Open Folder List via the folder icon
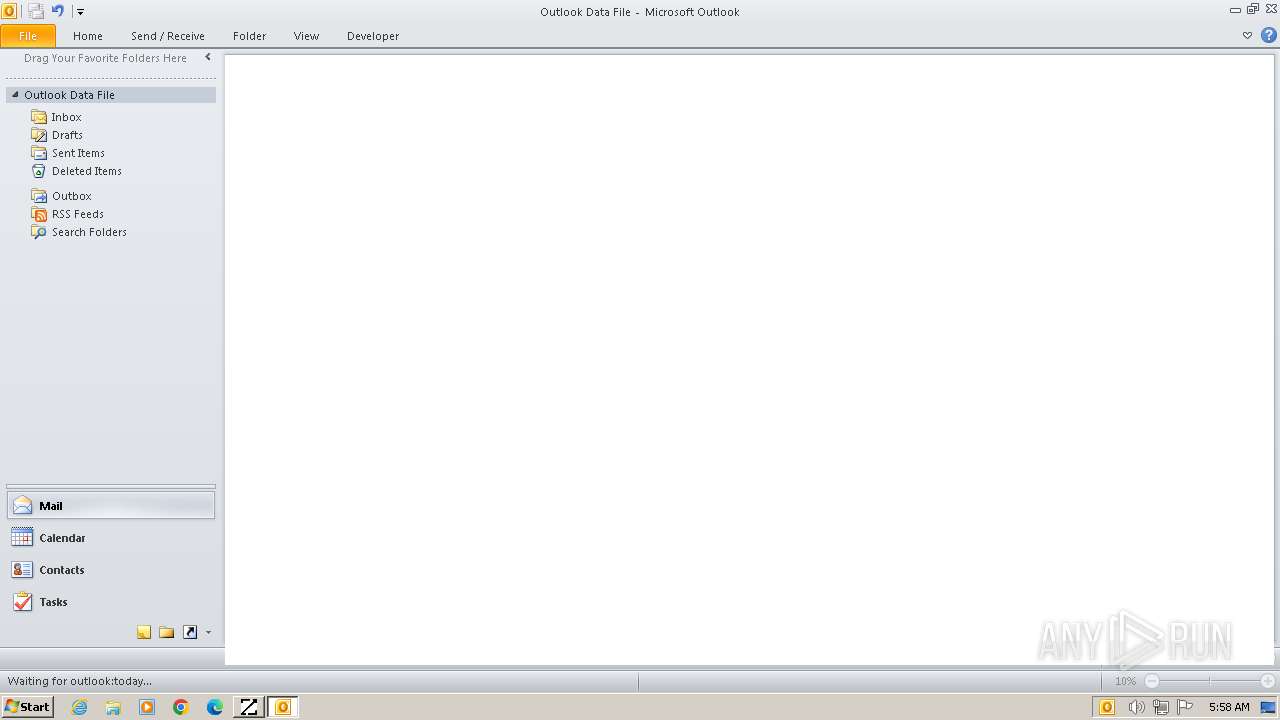 click(167, 632)
